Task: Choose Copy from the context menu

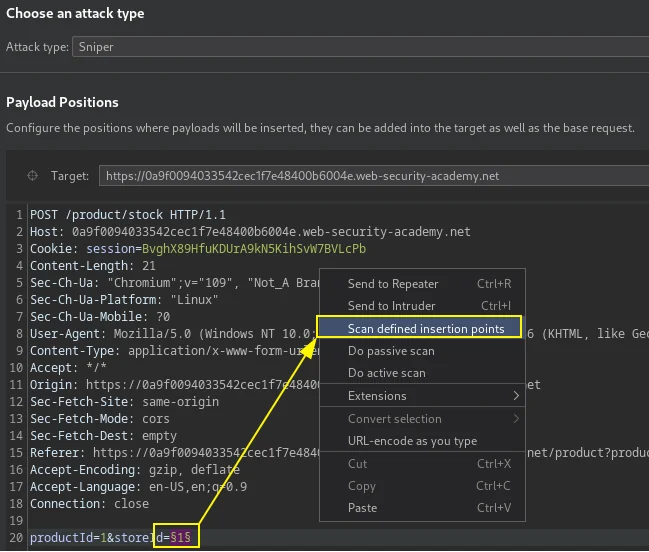Action: coord(422,486)
